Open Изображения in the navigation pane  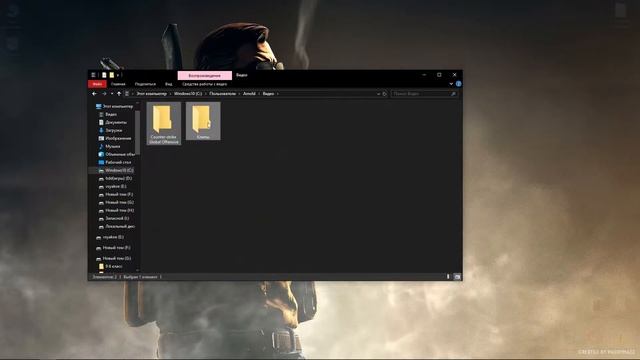(115, 138)
